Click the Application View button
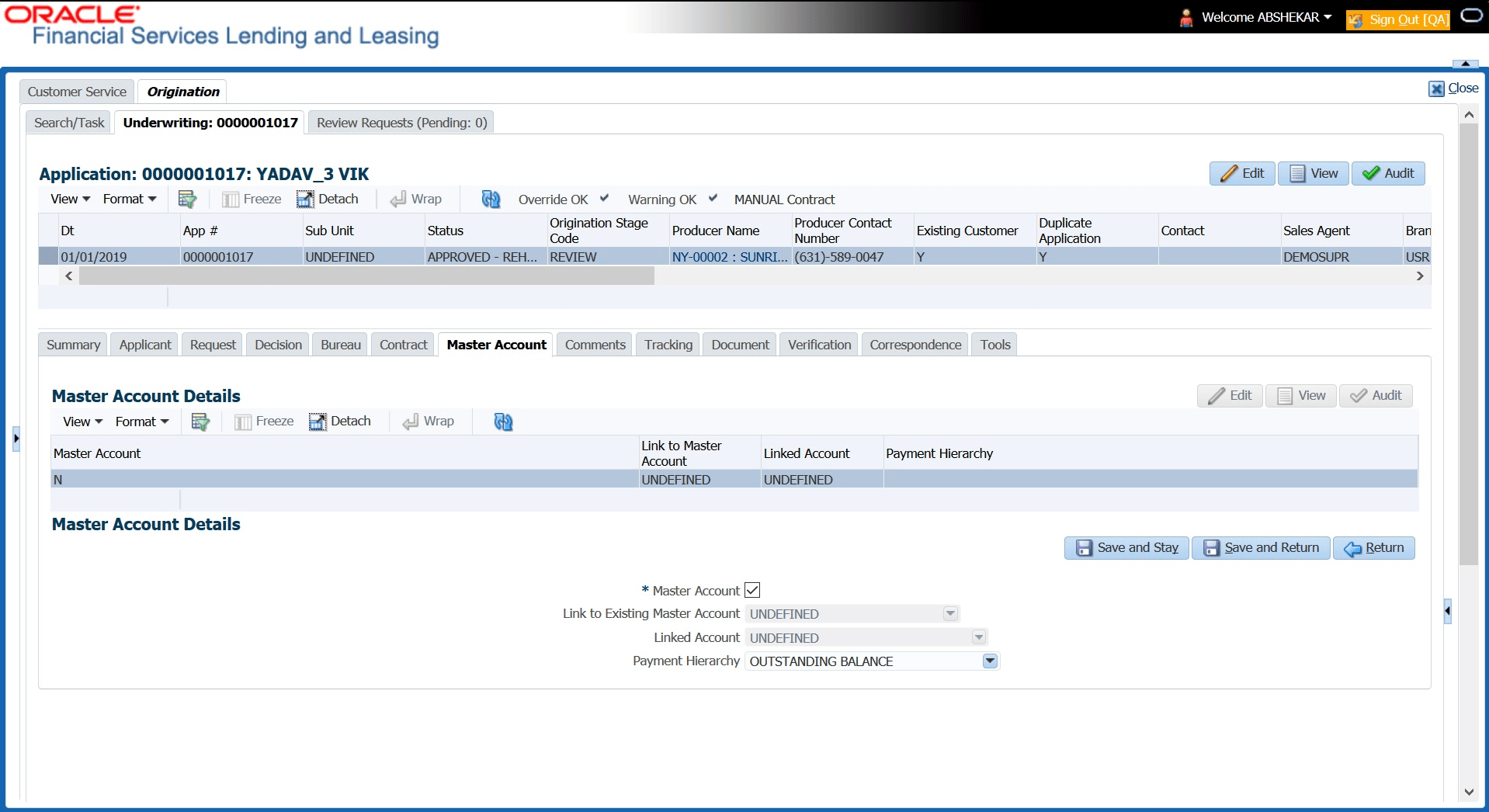Screen dimensions: 1489x812 1314,173
